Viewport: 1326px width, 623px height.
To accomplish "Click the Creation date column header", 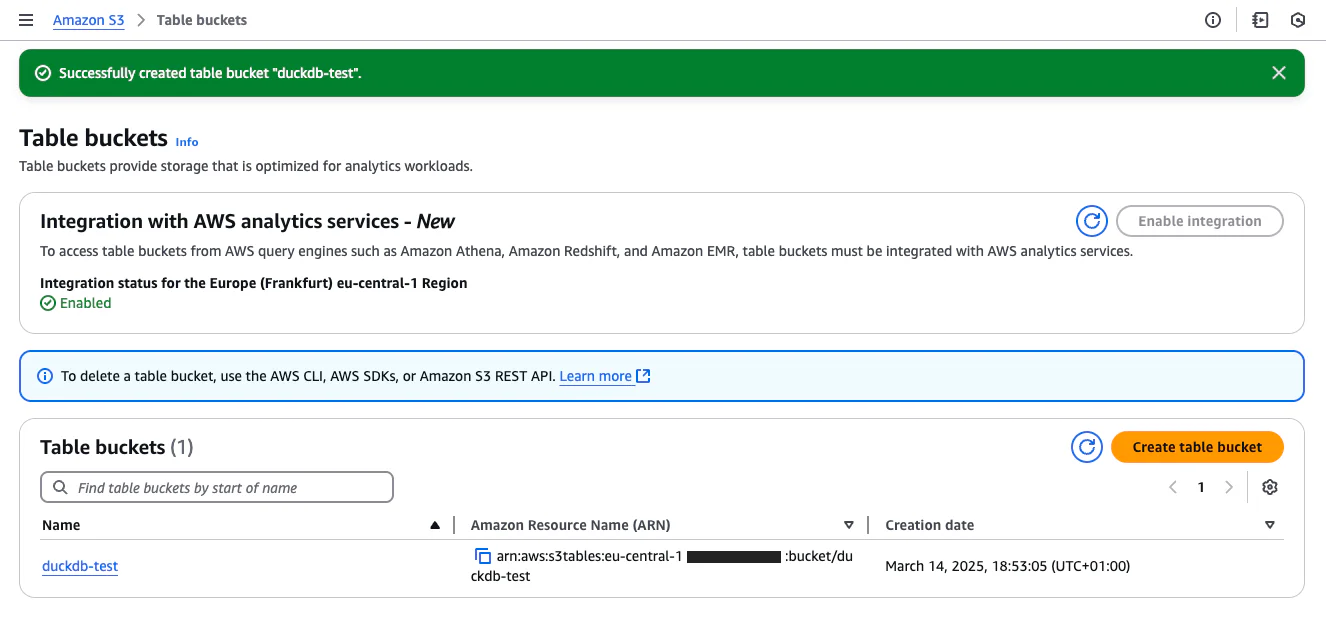I will pyautogui.click(x=929, y=525).
